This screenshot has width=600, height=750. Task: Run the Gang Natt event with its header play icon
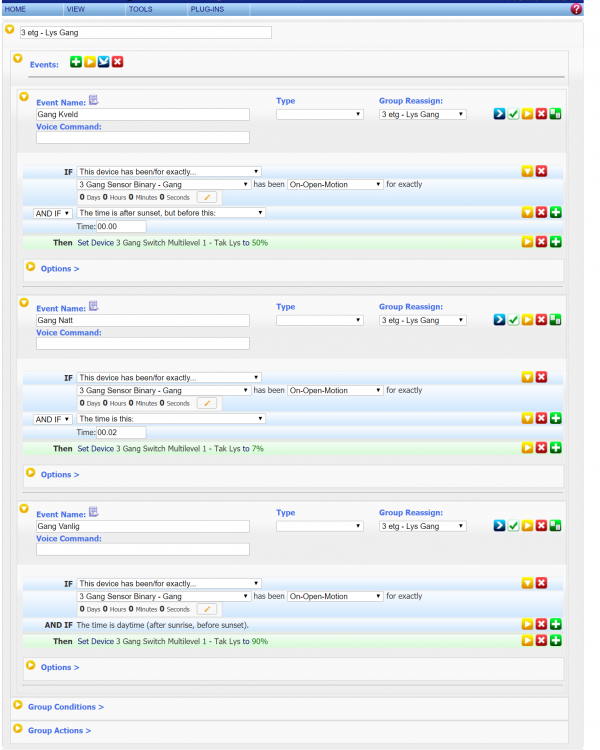coord(527,320)
